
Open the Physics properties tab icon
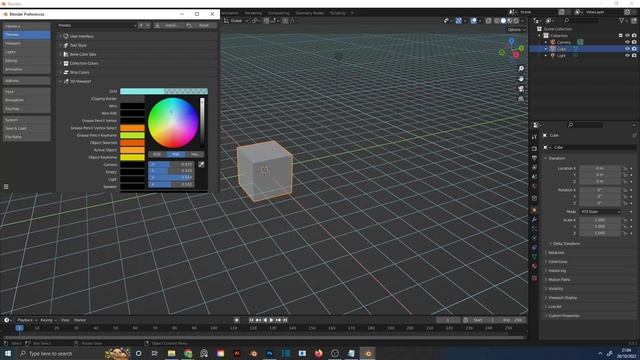[534, 238]
